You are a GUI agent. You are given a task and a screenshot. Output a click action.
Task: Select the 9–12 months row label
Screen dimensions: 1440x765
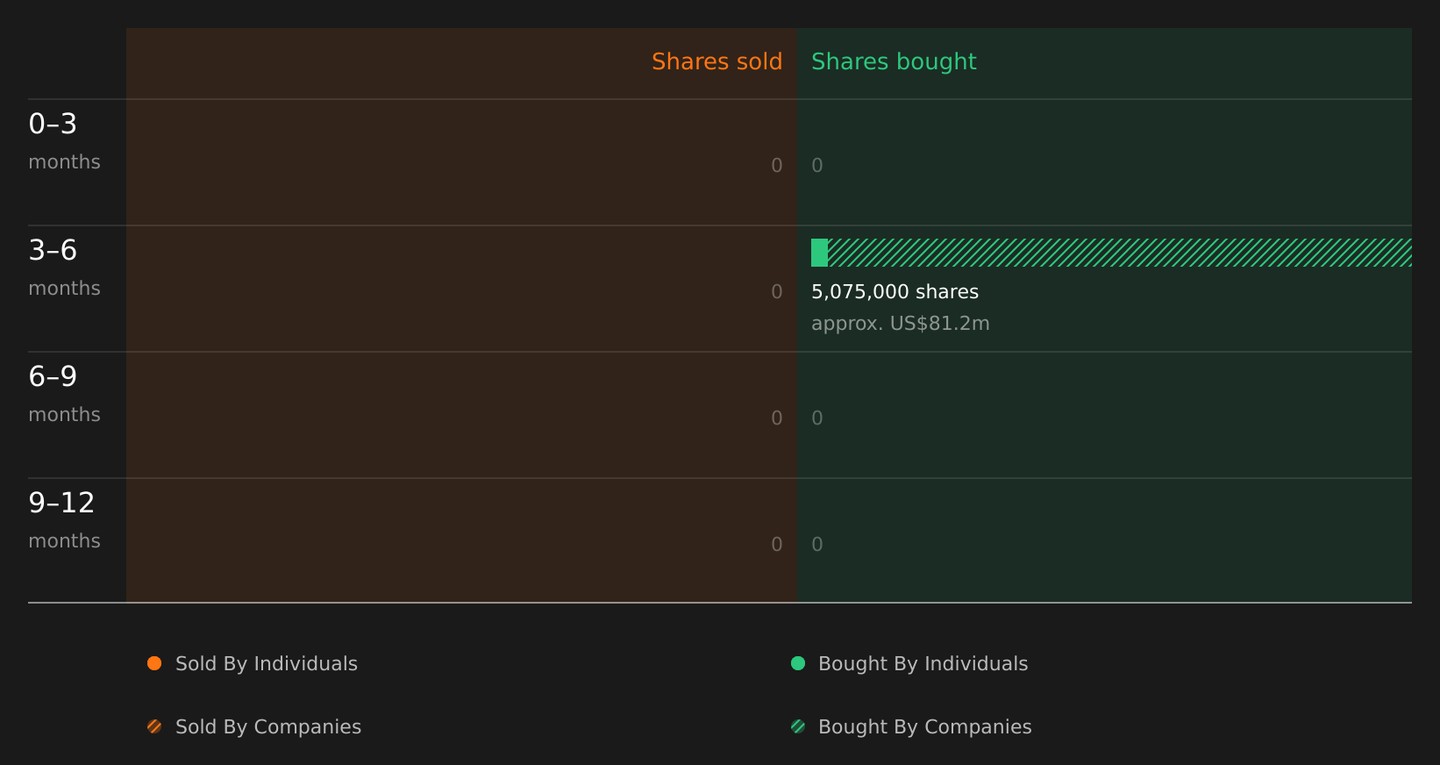64,519
